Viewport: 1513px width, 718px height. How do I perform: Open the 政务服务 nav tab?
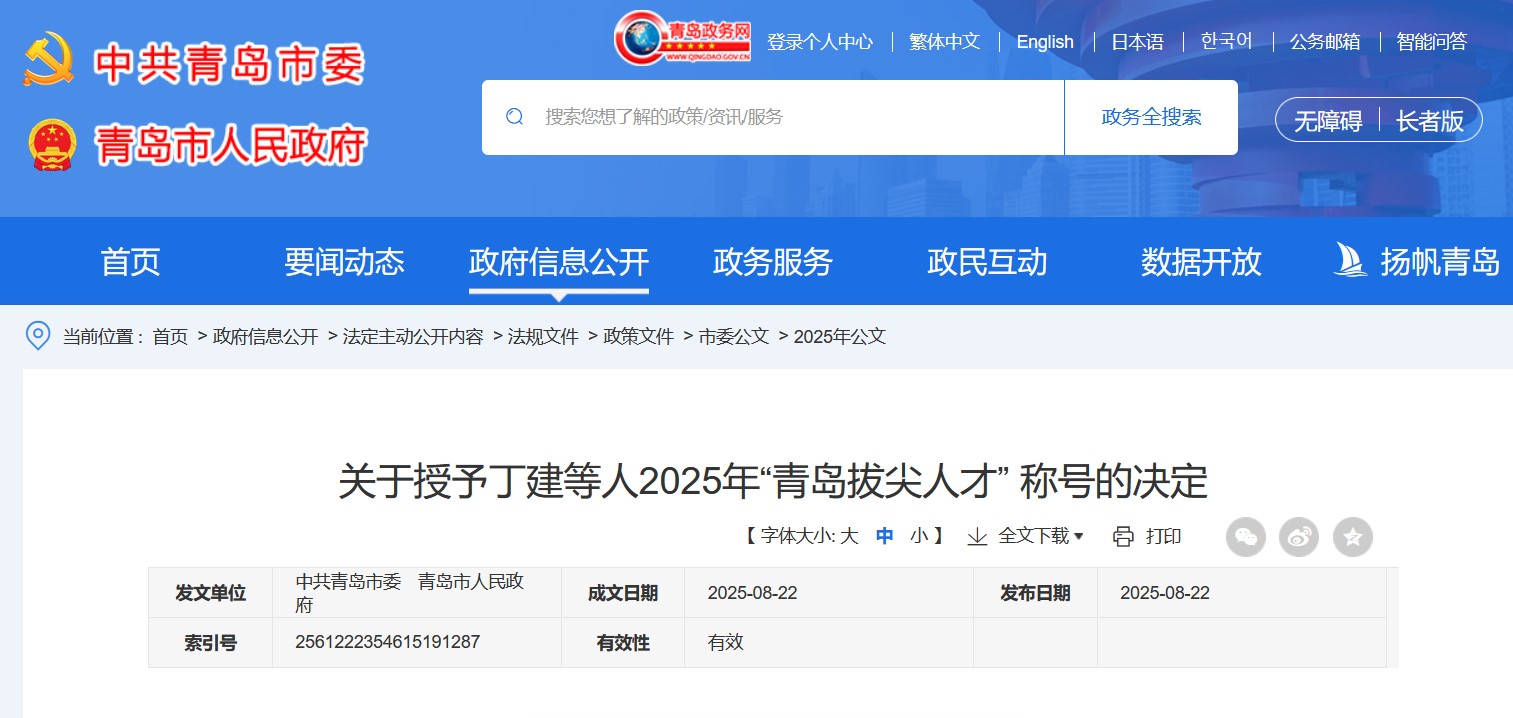coord(773,262)
